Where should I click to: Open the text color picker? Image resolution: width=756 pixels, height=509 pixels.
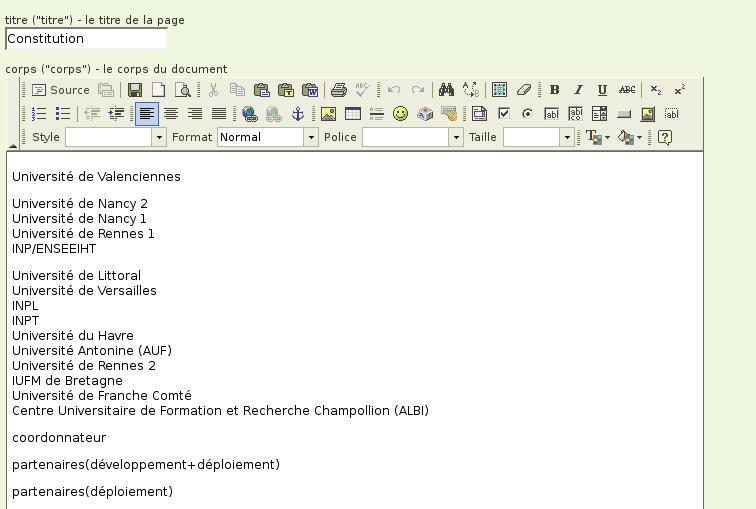[597, 137]
